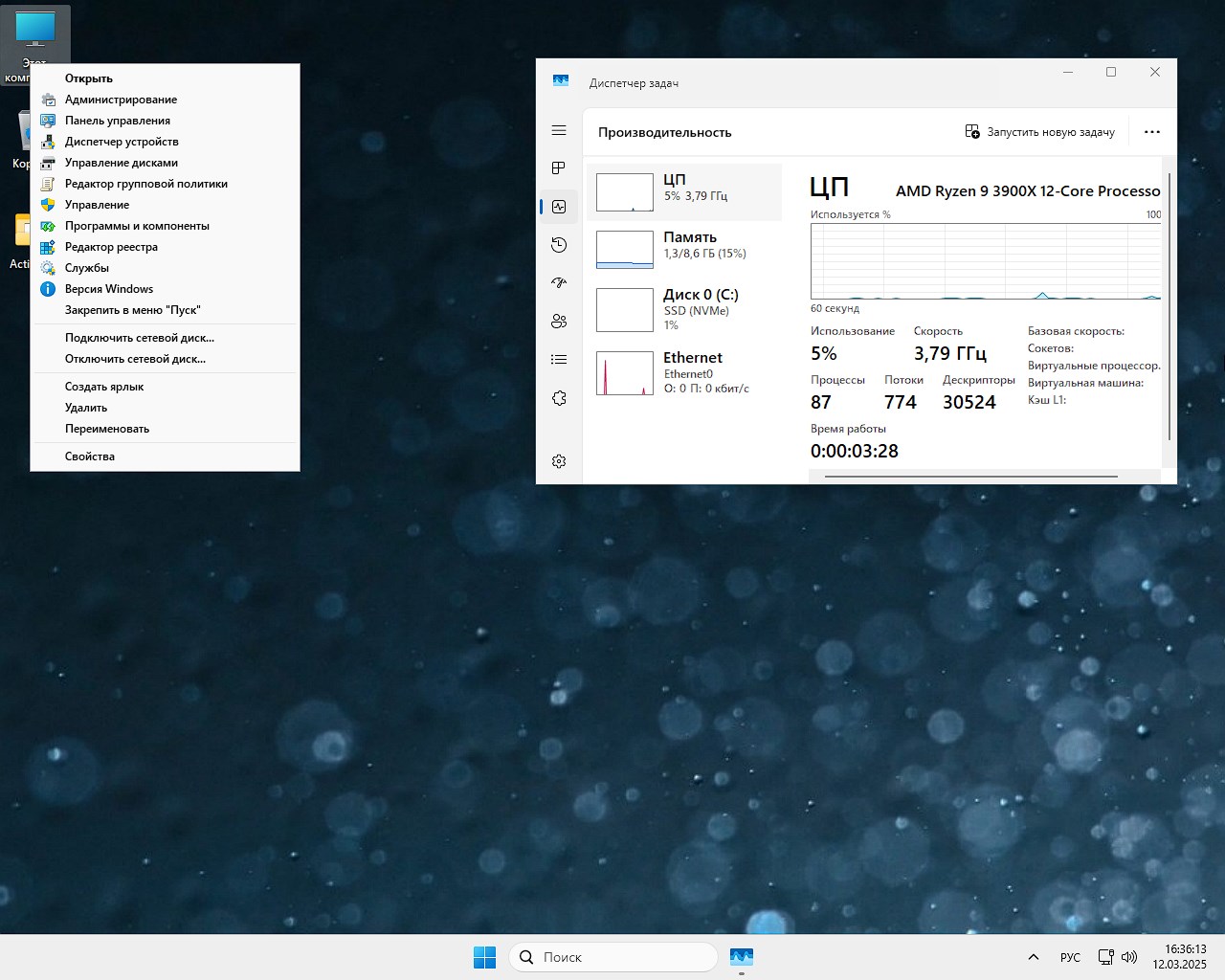Select the App history icon in sidebar
1225x980 pixels.
click(559, 245)
